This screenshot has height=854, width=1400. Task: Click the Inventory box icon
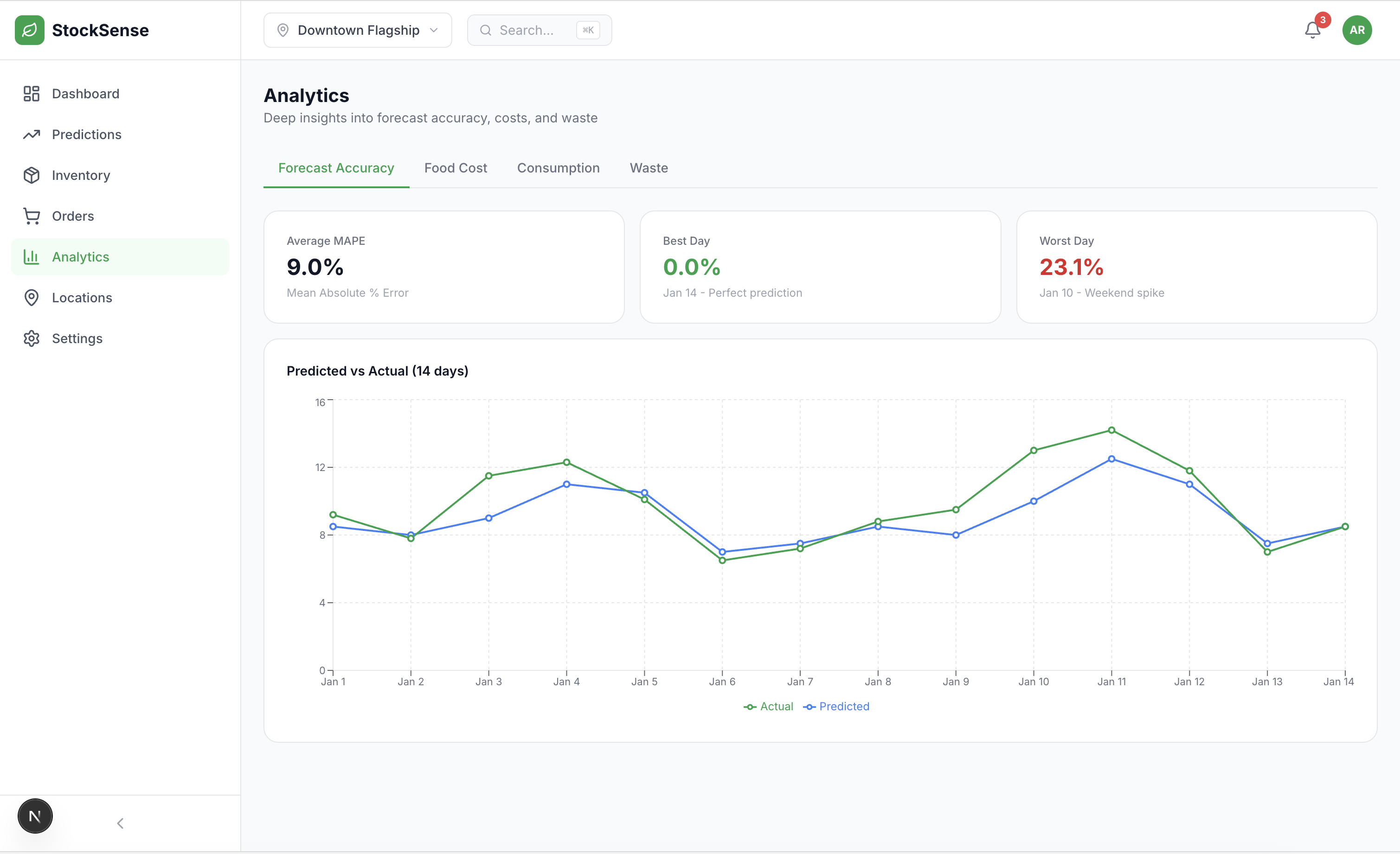click(31, 175)
